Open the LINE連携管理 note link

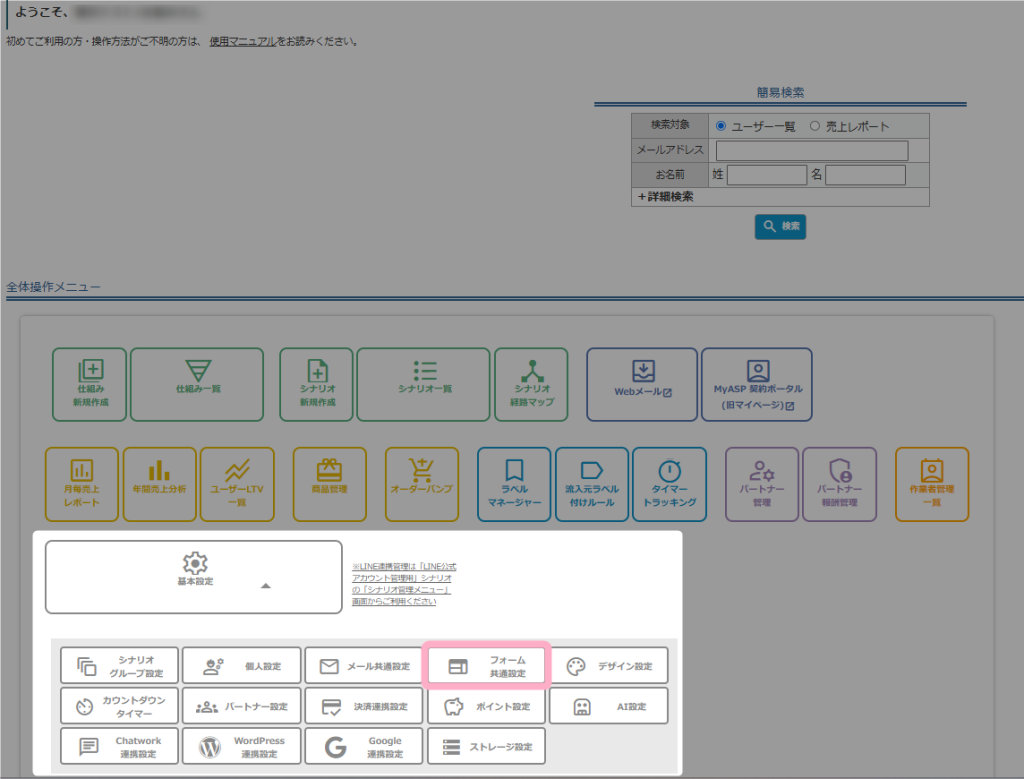[x=404, y=584]
